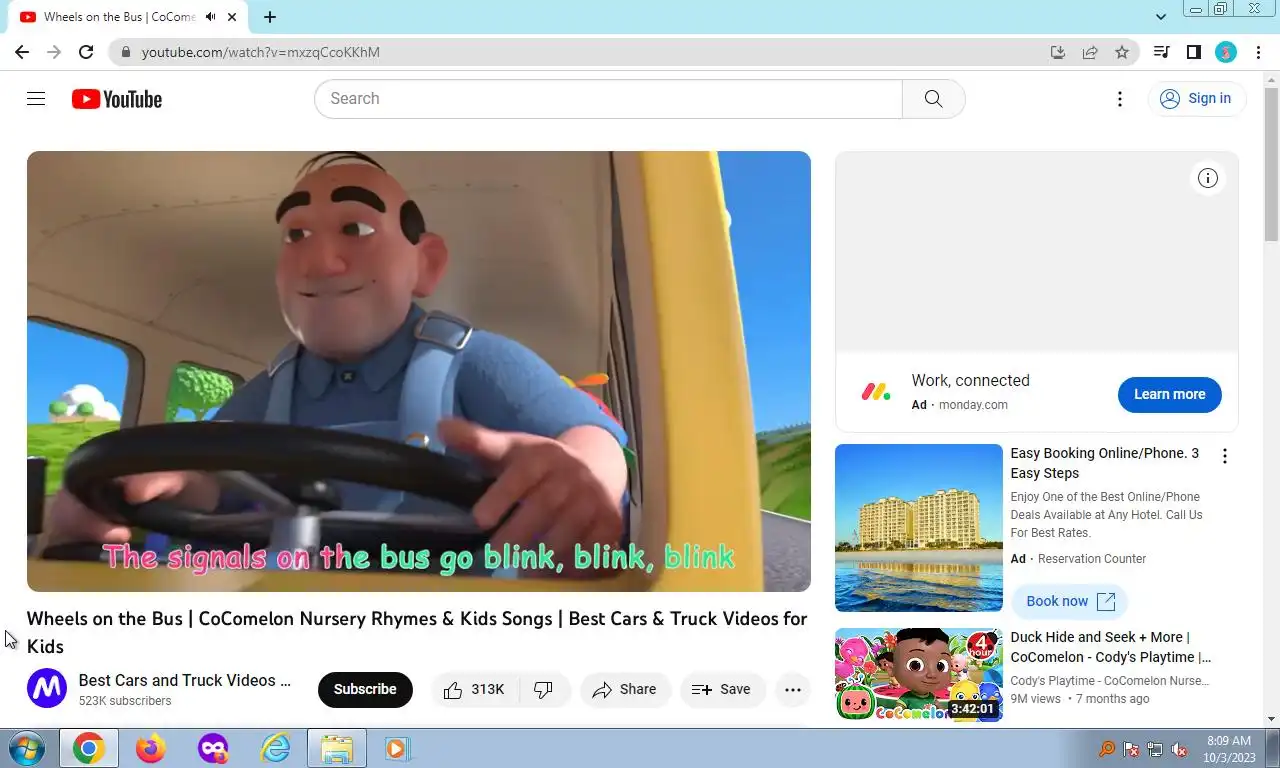Open Cody's Playtime channel name
Image resolution: width=1280 pixels, height=768 pixels.
click(x=1110, y=681)
